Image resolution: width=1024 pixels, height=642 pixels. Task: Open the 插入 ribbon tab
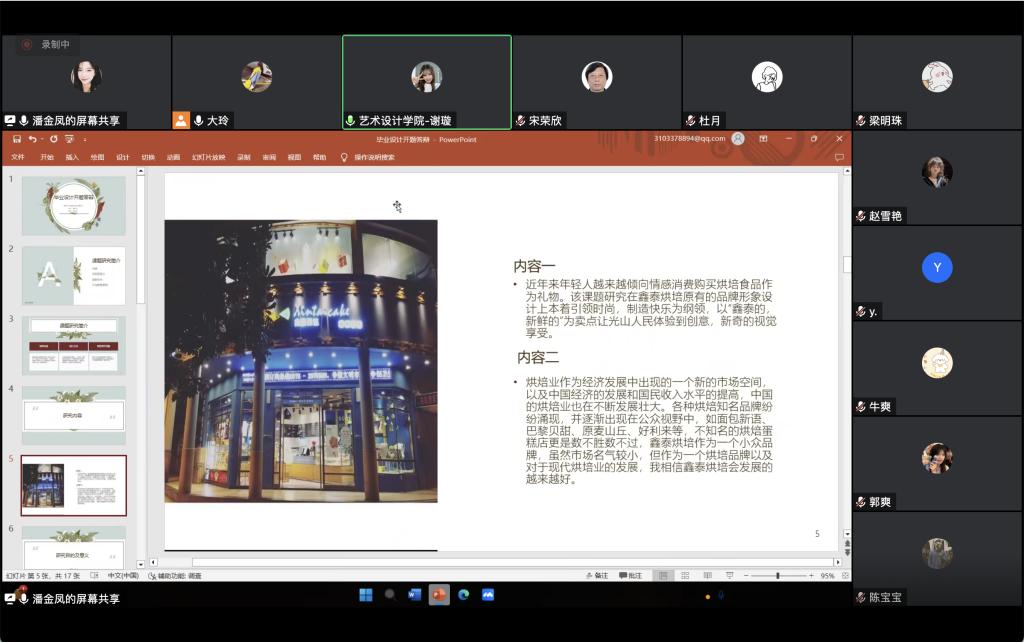click(x=72, y=157)
